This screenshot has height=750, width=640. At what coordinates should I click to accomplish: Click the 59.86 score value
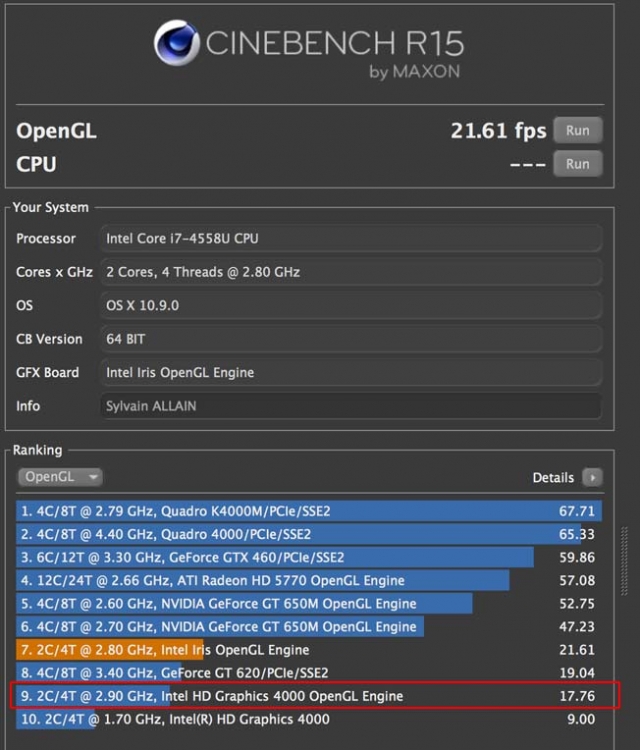tap(577, 557)
